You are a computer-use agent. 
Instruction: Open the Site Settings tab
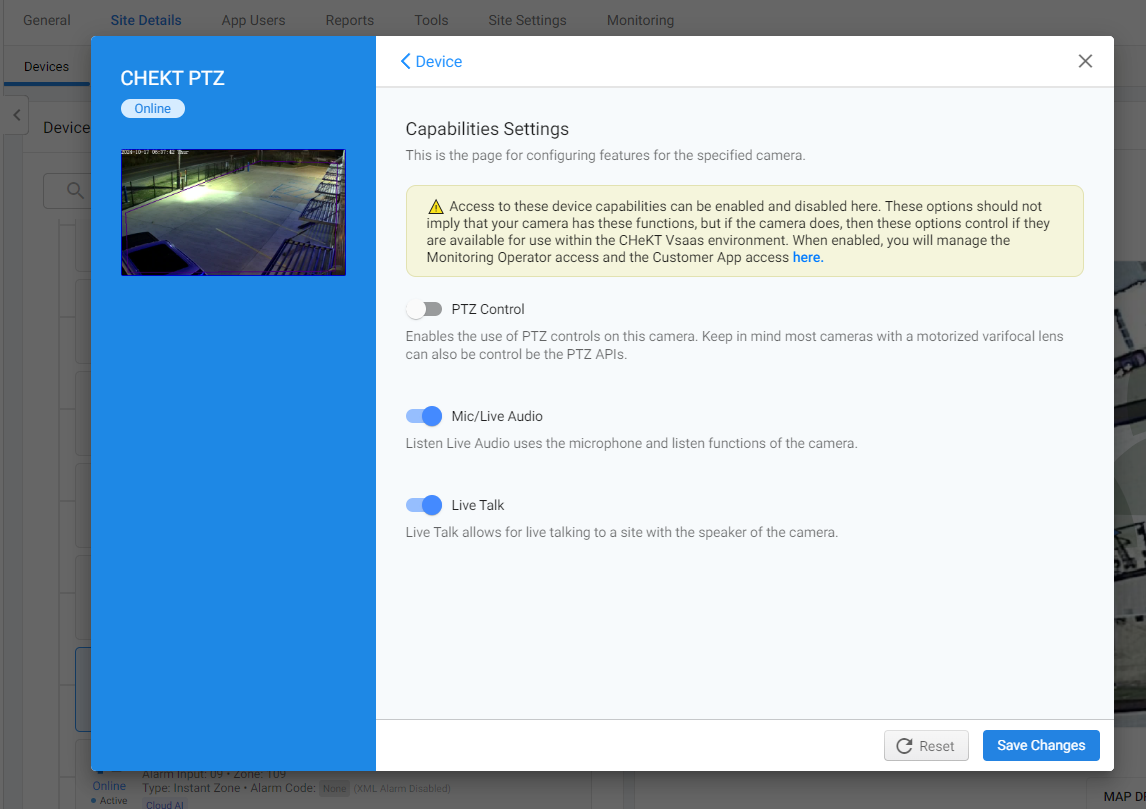(x=527, y=20)
